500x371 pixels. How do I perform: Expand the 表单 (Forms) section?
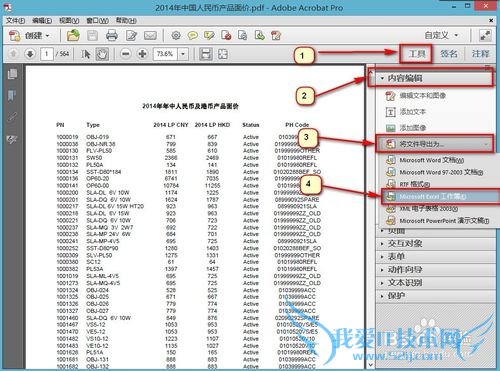436,257
